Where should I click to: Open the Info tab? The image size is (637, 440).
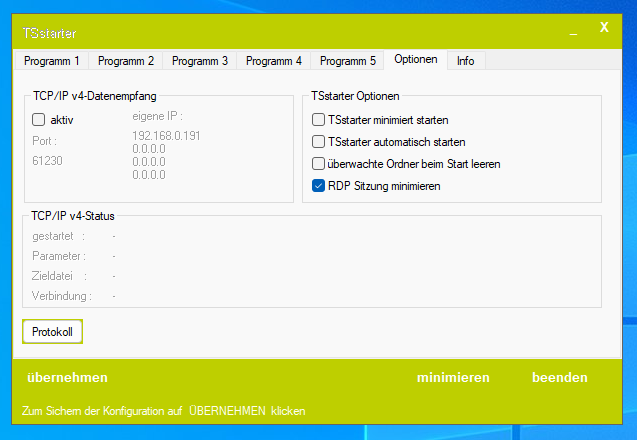tap(466, 61)
